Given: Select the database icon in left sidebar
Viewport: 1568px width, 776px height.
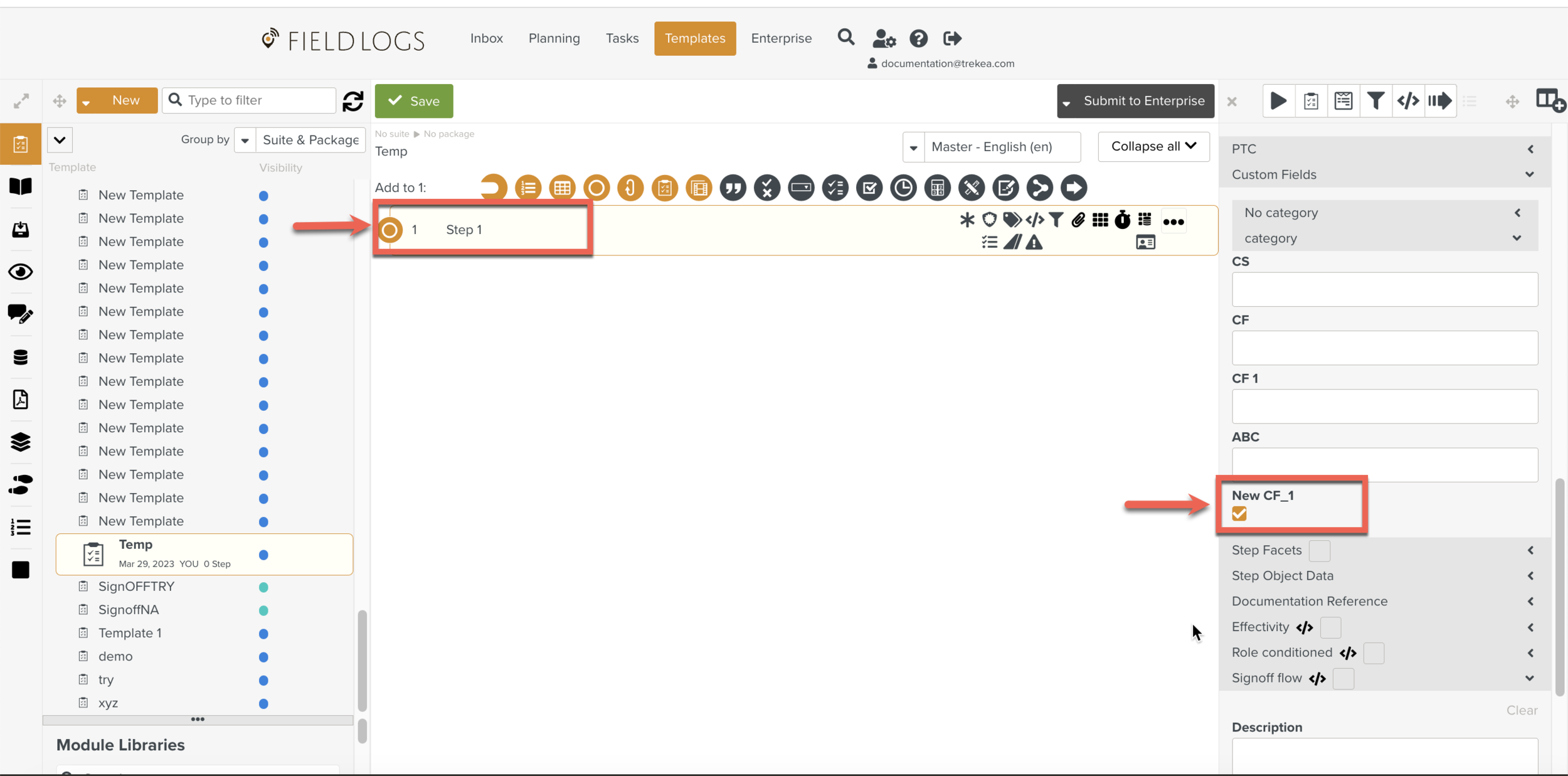Looking at the screenshot, I should tap(20, 357).
